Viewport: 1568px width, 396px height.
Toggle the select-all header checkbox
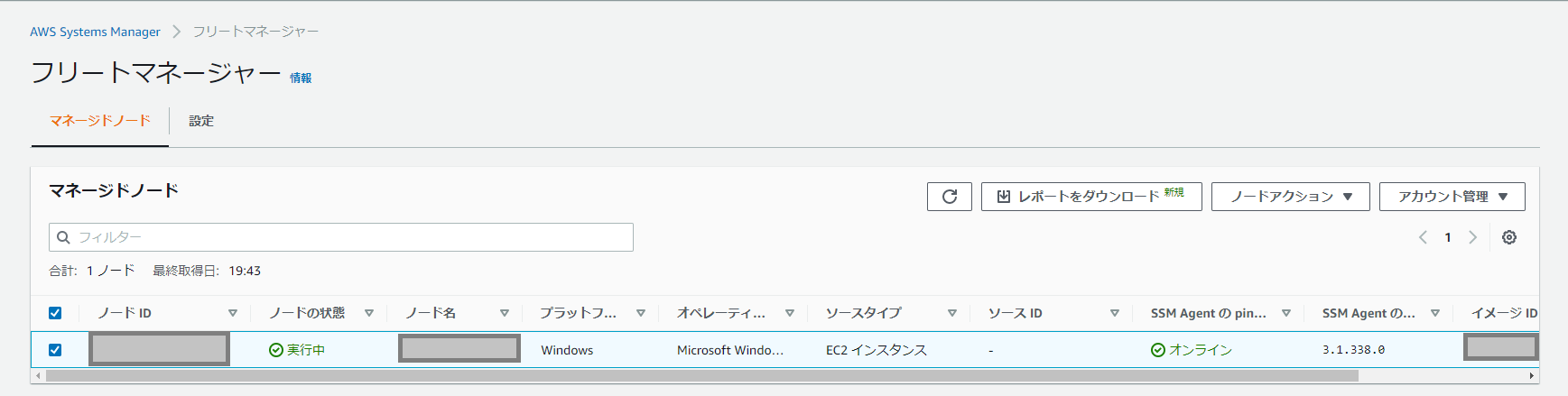tap(55, 313)
